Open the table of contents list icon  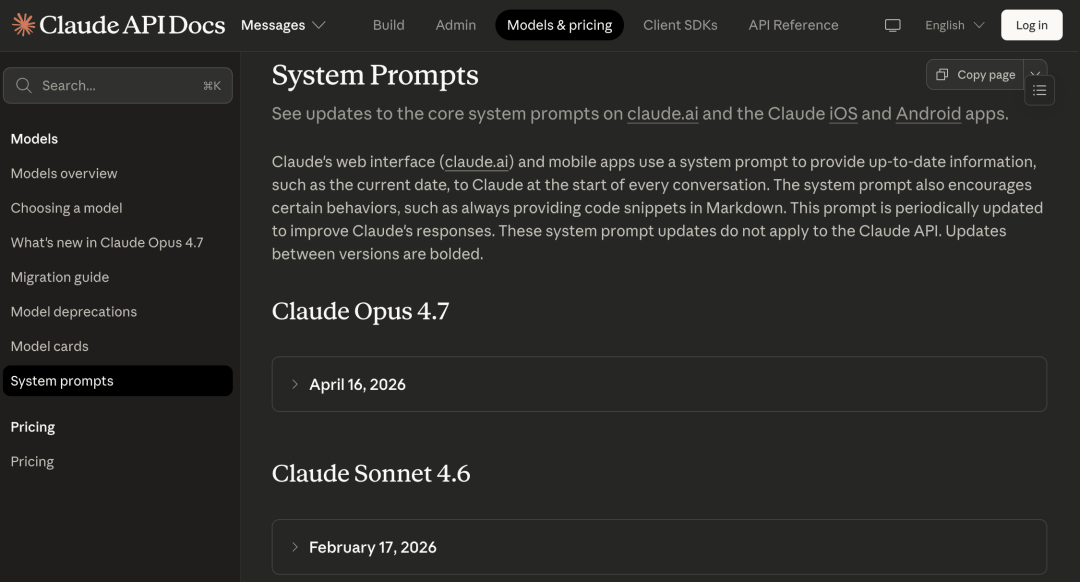tap(1039, 90)
